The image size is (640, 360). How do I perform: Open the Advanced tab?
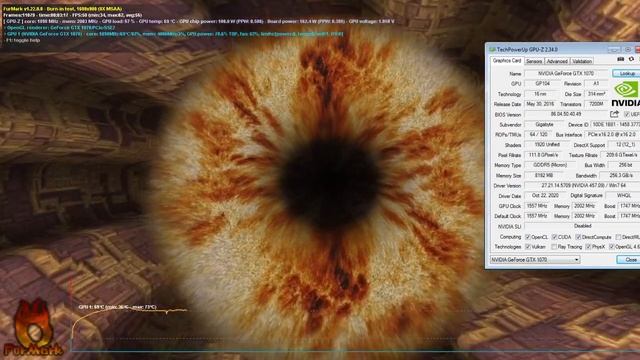[557, 61]
